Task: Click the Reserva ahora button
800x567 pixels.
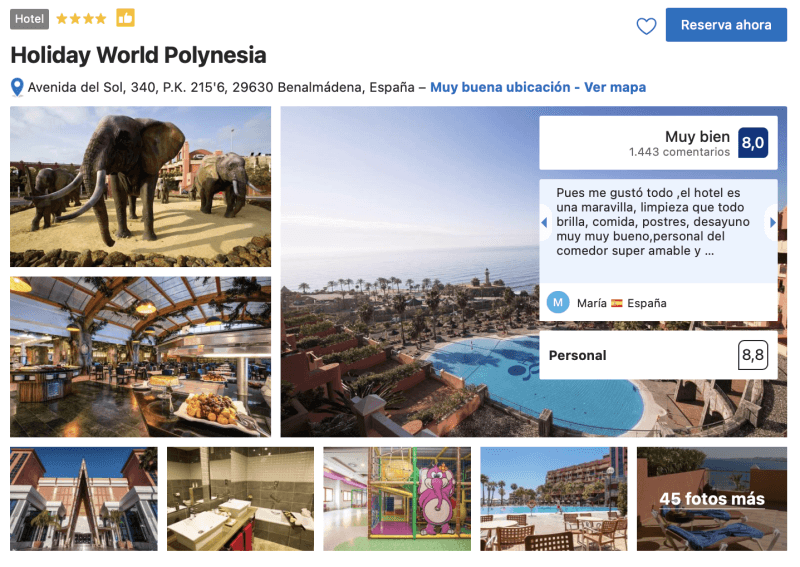Action: pos(726,24)
